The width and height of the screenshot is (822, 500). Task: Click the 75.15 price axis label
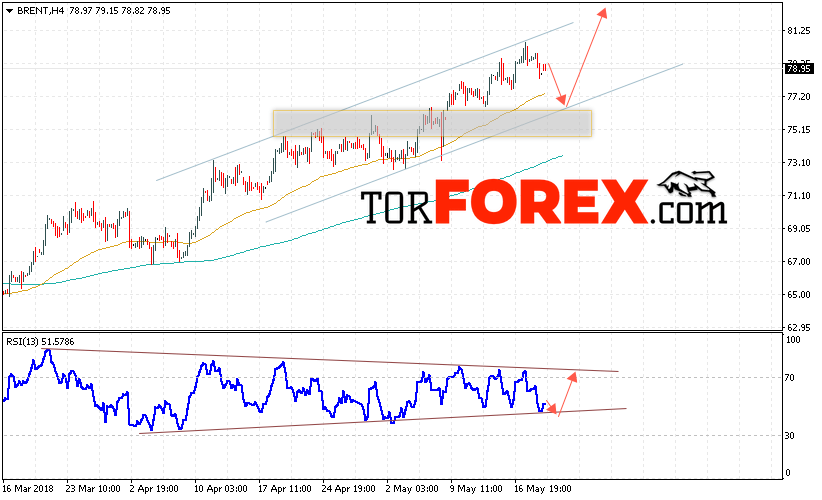point(798,130)
